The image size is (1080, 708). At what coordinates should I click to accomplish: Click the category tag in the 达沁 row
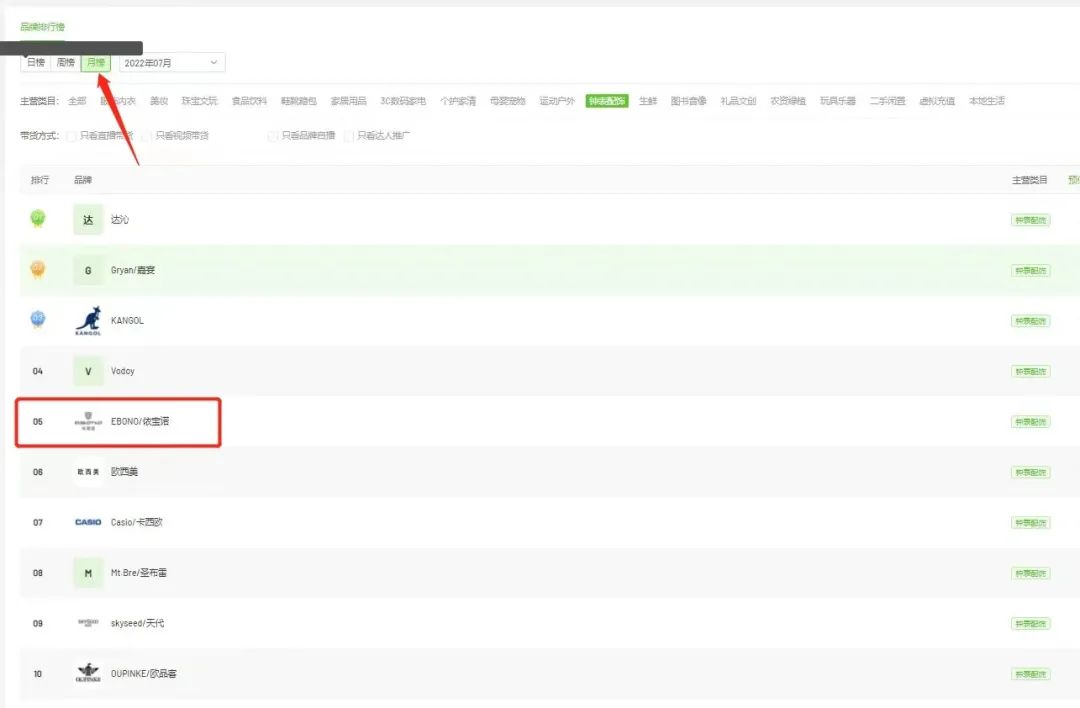(1030, 220)
